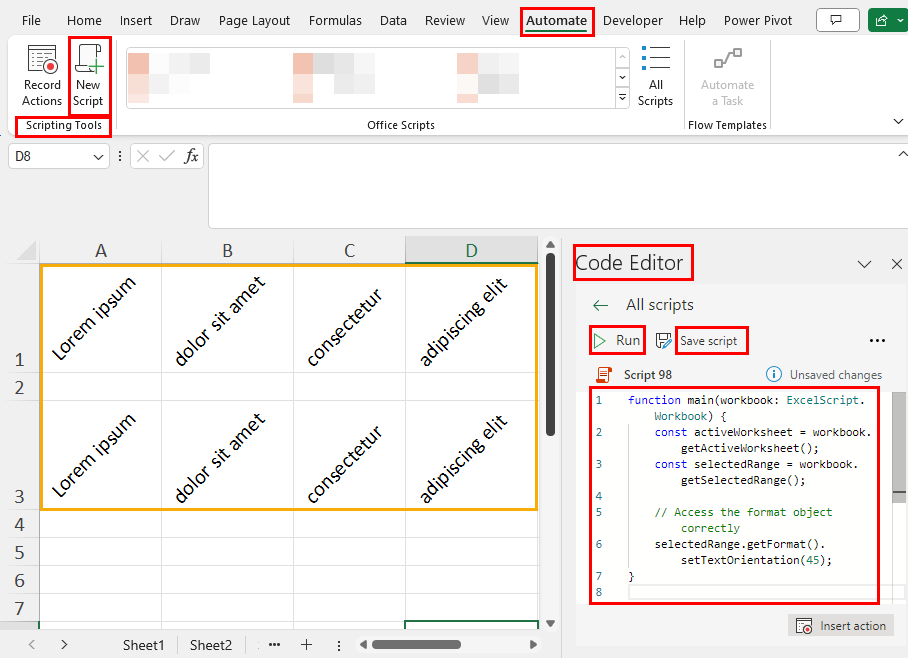Go to next sheet tab arrow
Image resolution: width=908 pixels, height=658 pixels.
(64, 645)
